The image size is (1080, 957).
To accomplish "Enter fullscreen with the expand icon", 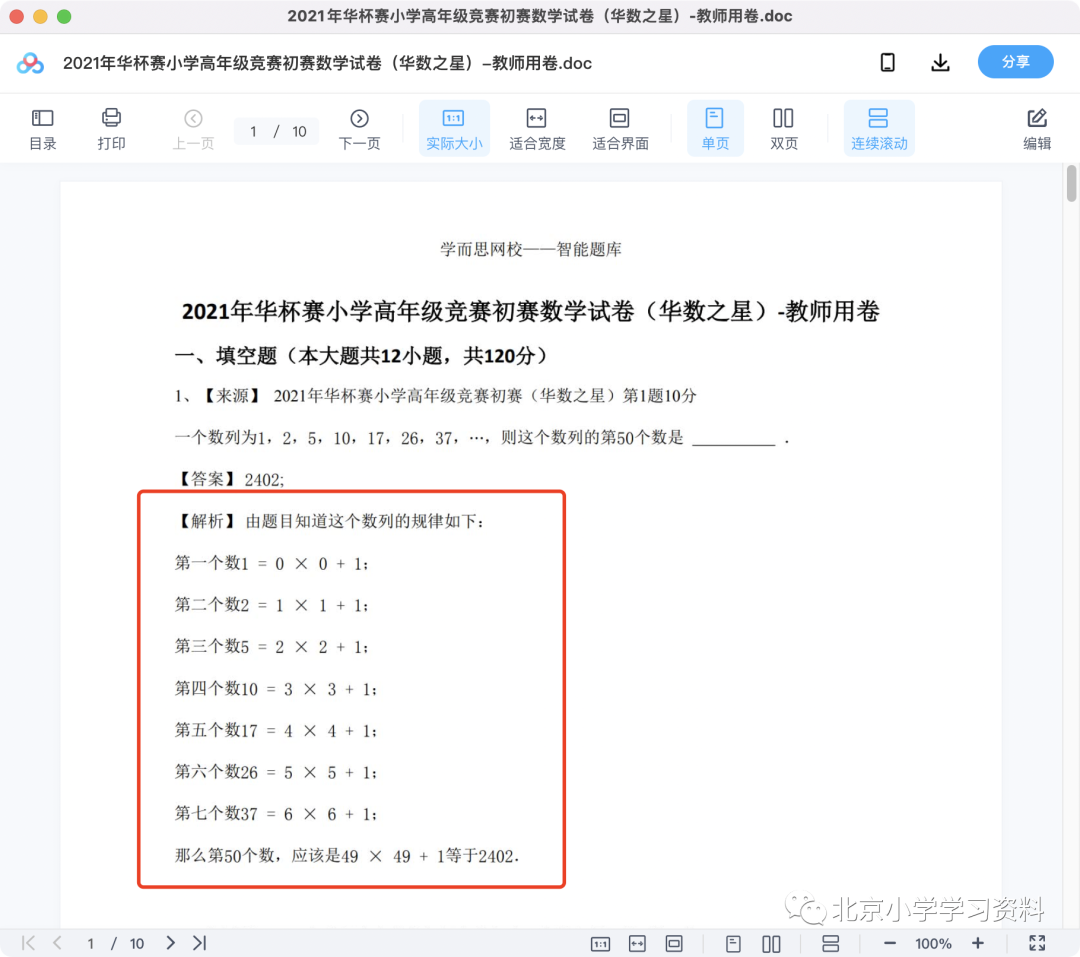I will point(1037,943).
